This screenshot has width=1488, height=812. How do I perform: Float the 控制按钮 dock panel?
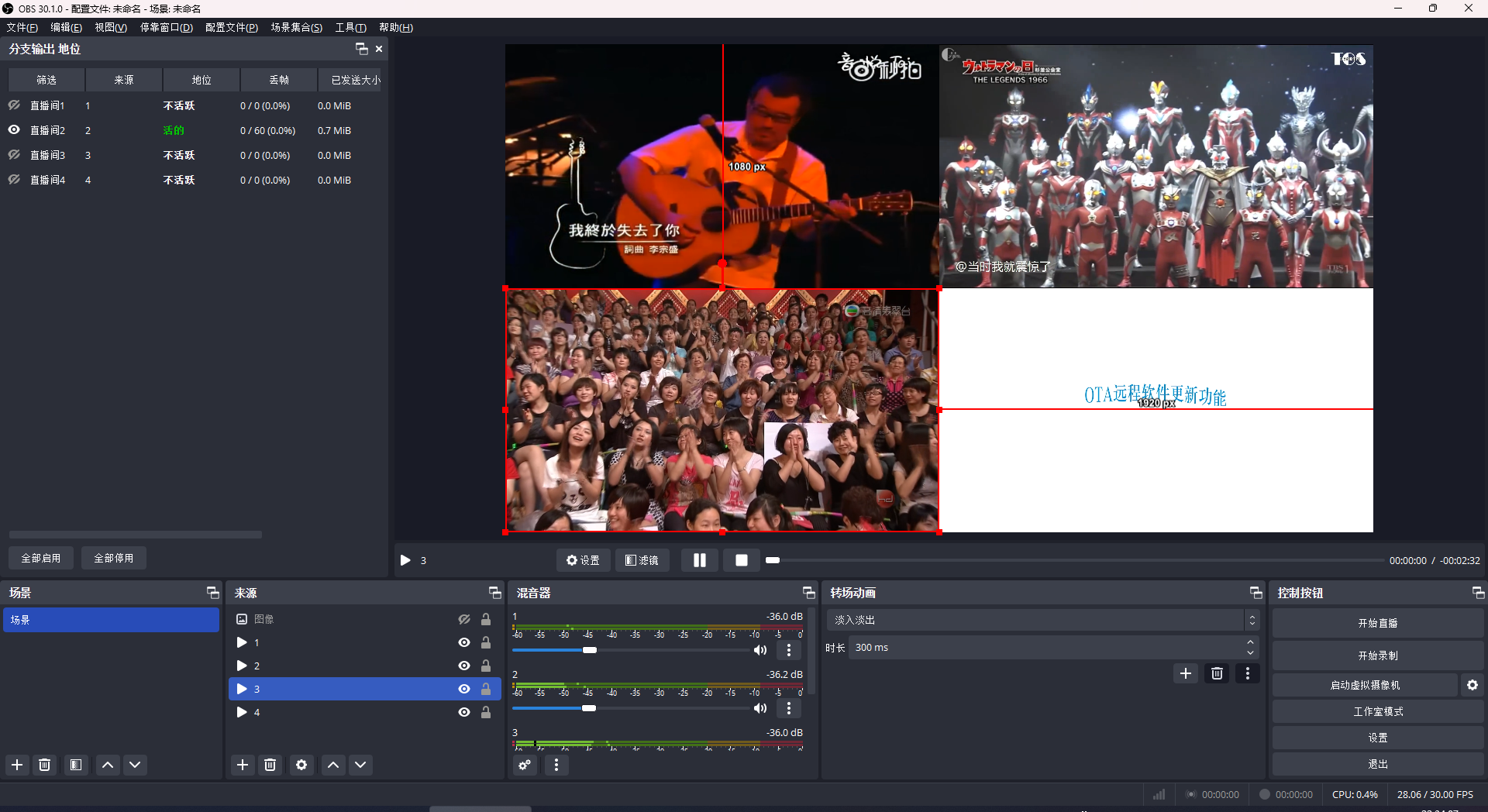point(1478,593)
